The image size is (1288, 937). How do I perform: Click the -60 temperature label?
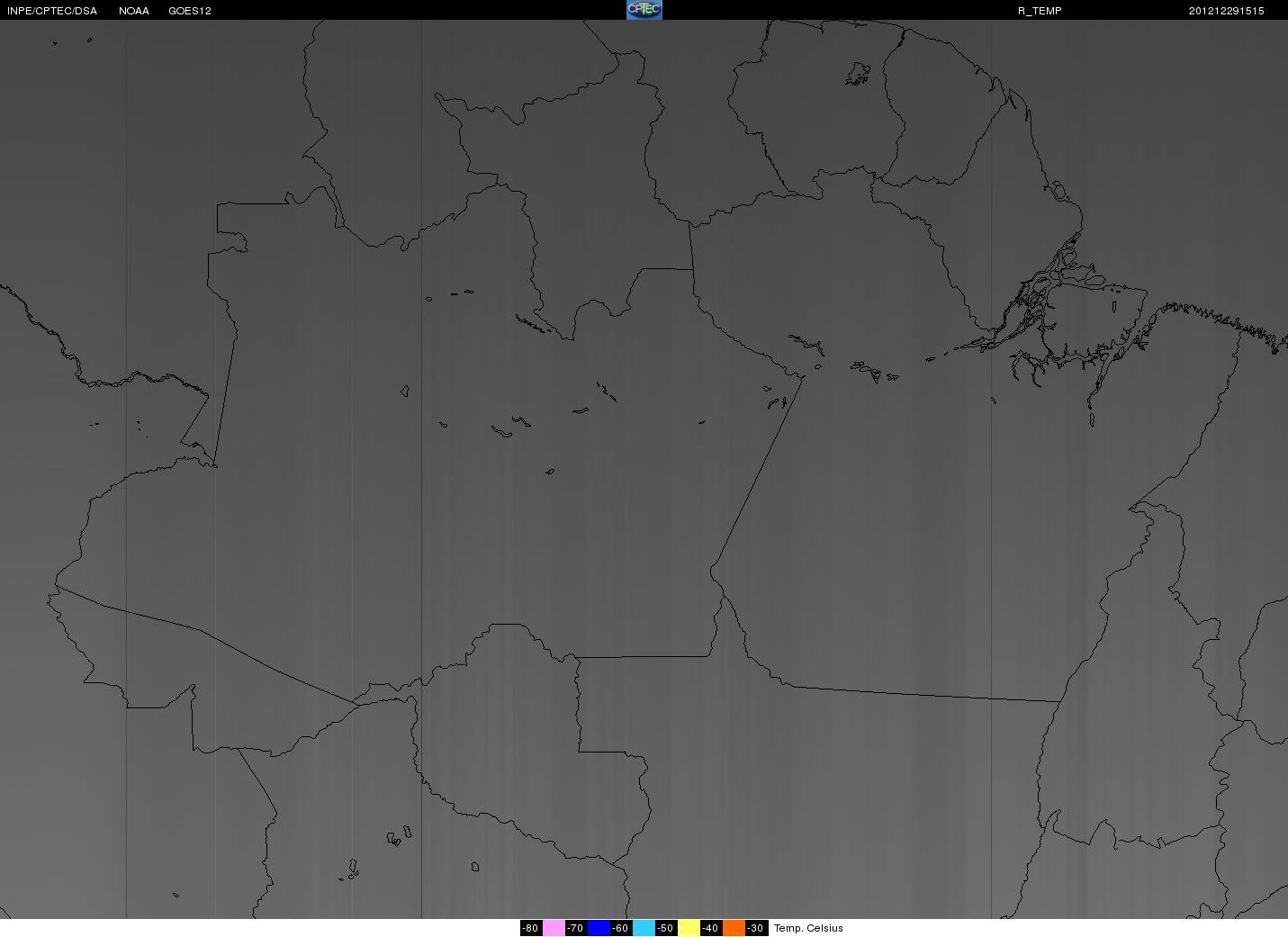tap(621, 928)
